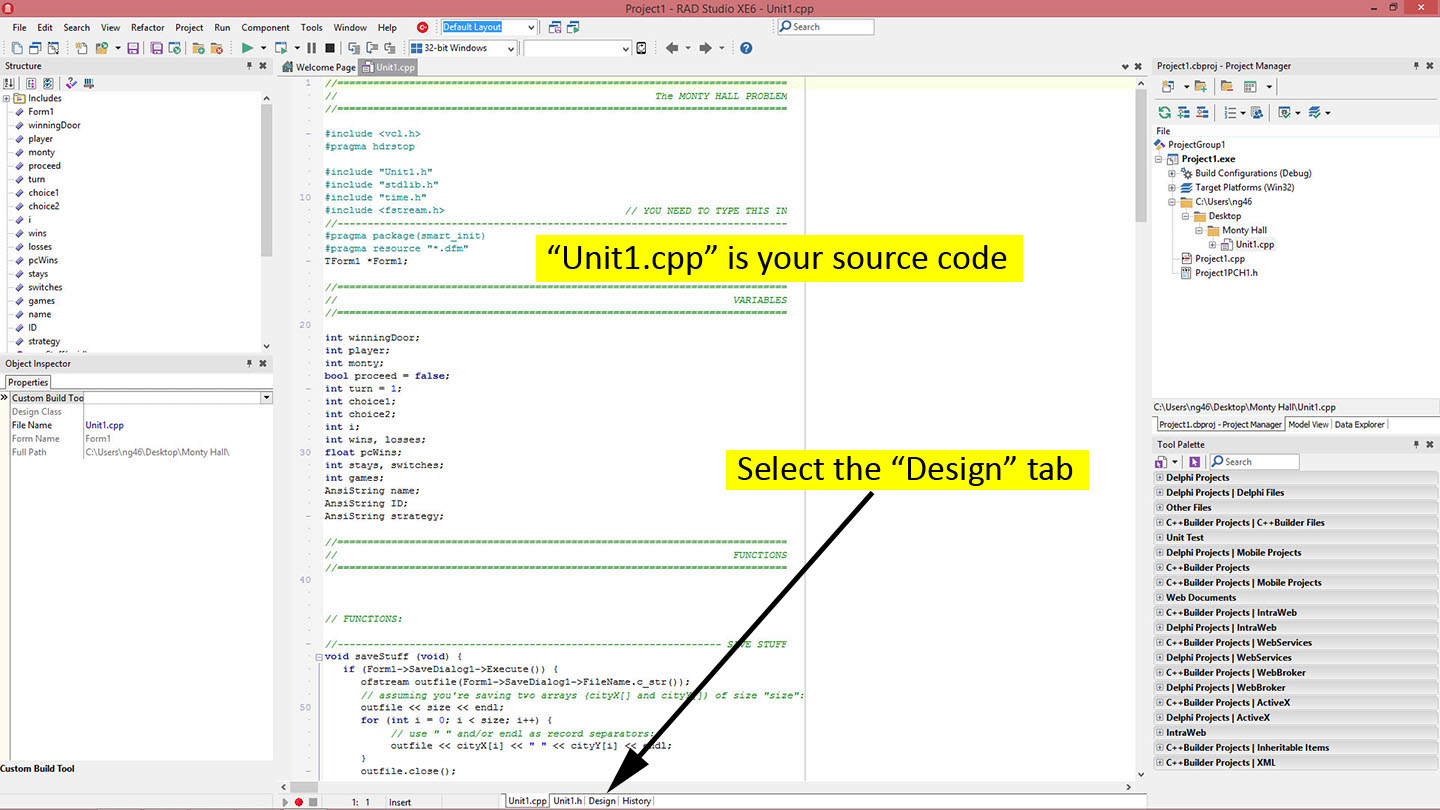Click Expand All icon in Project Manager

click(x=1183, y=112)
